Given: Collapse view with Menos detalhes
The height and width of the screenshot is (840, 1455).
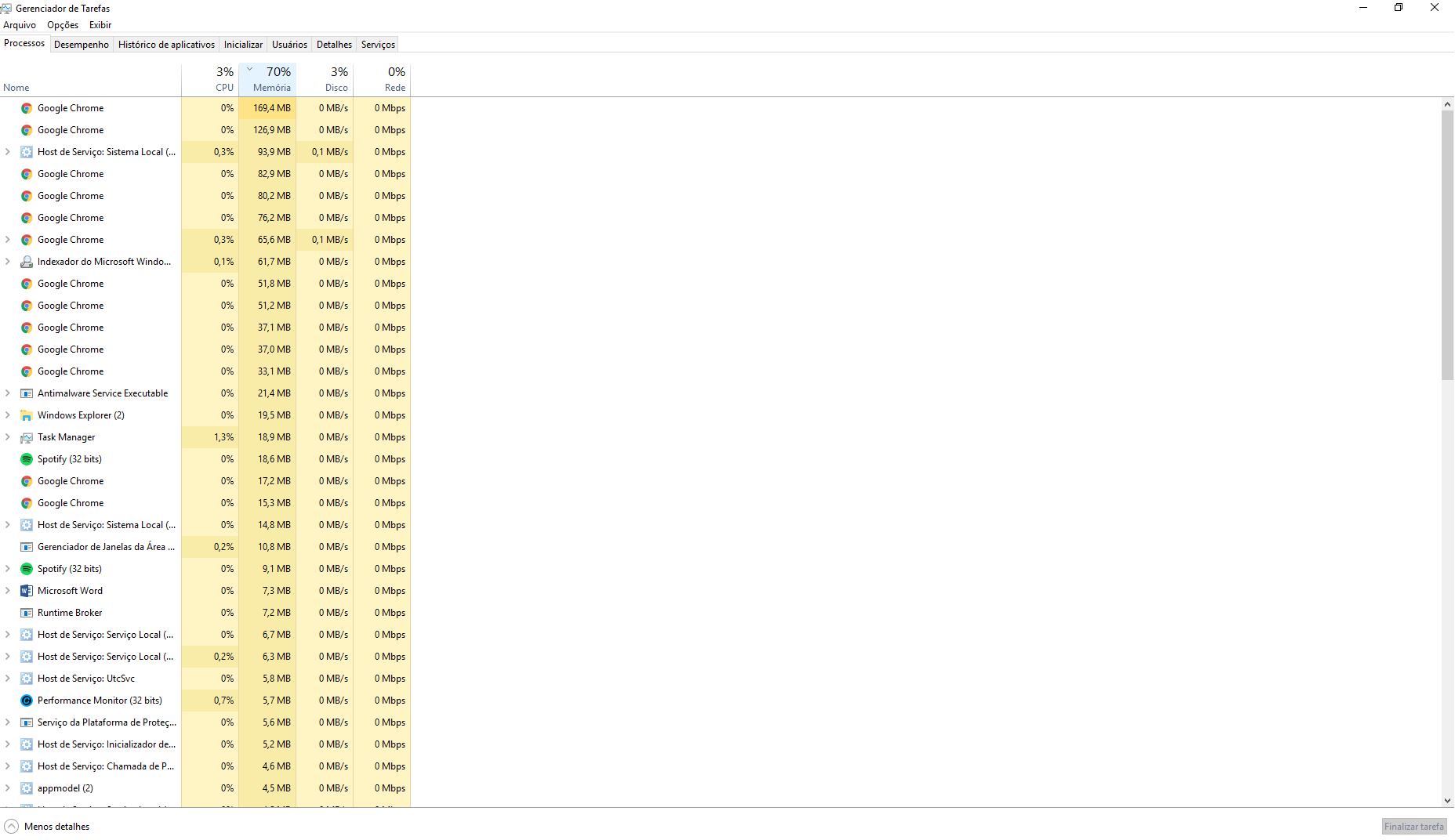Looking at the screenshot, I should coord(47,827).
